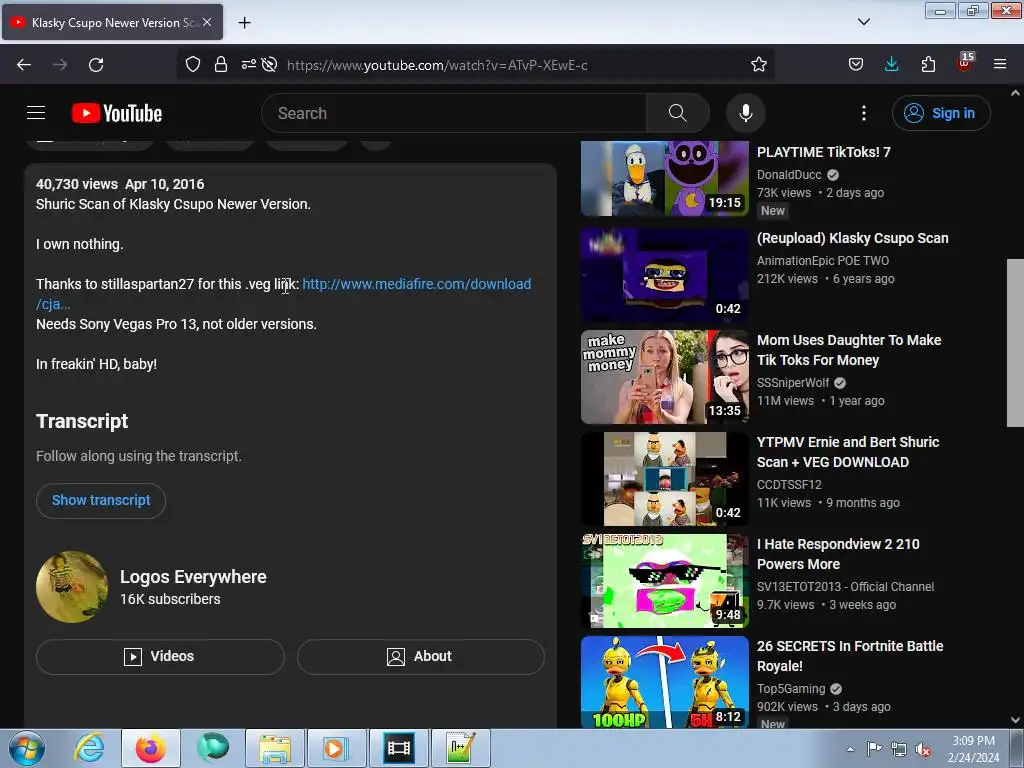Save page to Pocket
Image resolution: width=1024 pixels, height=768 pixels.
856,65
